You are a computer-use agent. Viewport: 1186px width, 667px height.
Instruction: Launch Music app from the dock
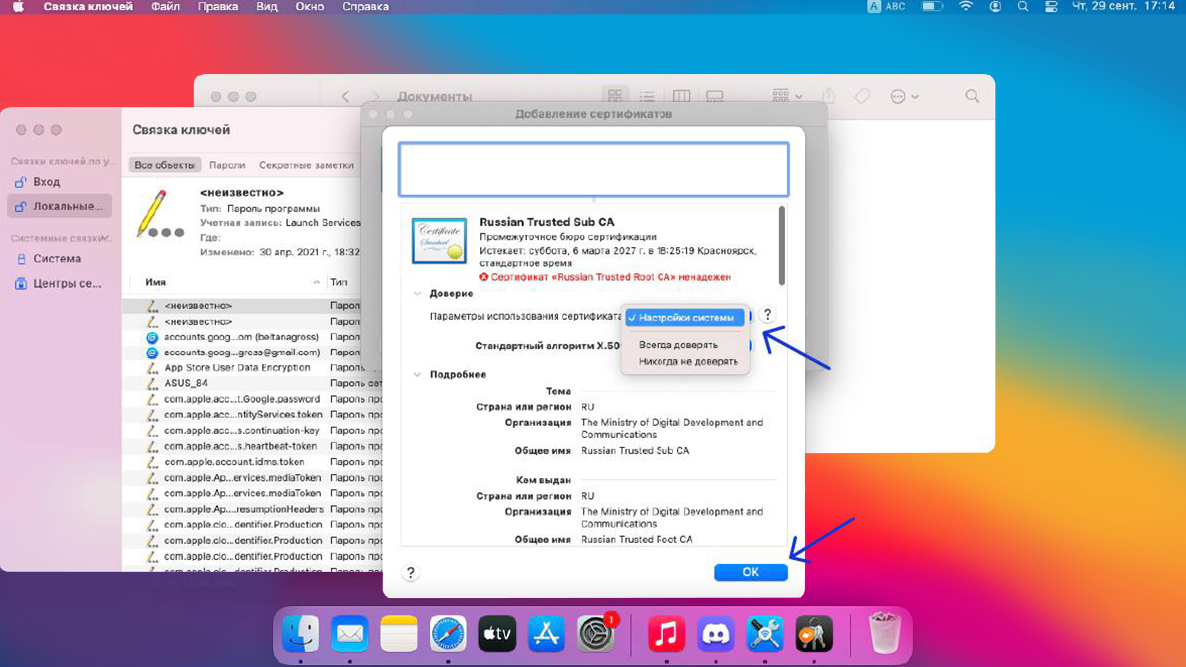point(666,634)
